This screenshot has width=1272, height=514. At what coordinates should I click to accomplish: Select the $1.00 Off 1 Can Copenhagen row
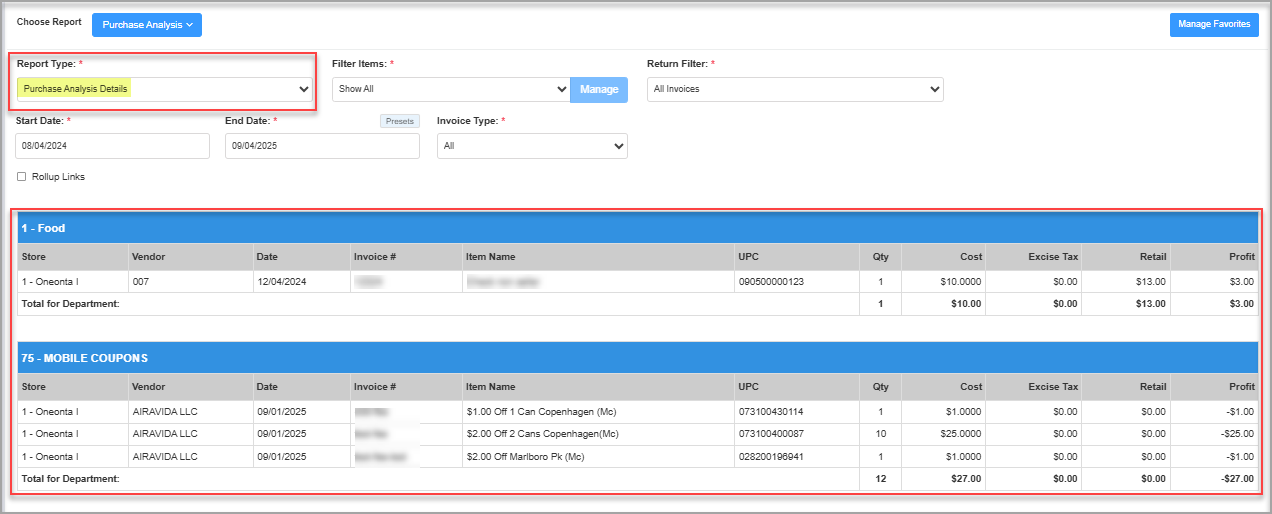[539, 412]
